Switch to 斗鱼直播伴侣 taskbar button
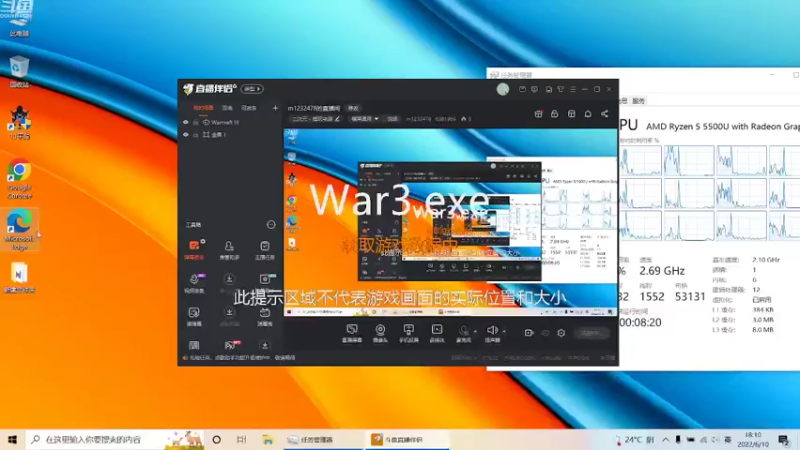 pos(407,439)
